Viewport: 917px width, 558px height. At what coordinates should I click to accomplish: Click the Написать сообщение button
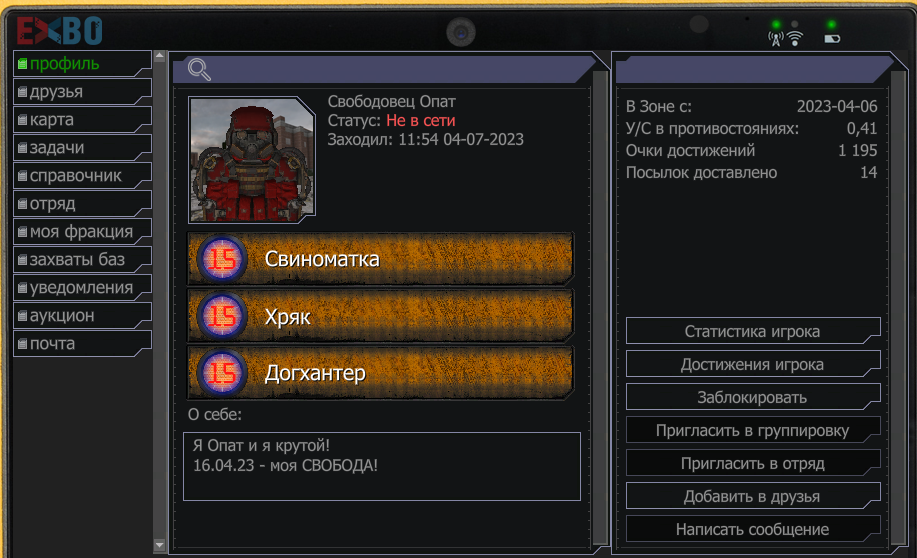pyautogui.click(x=753, y=529)
